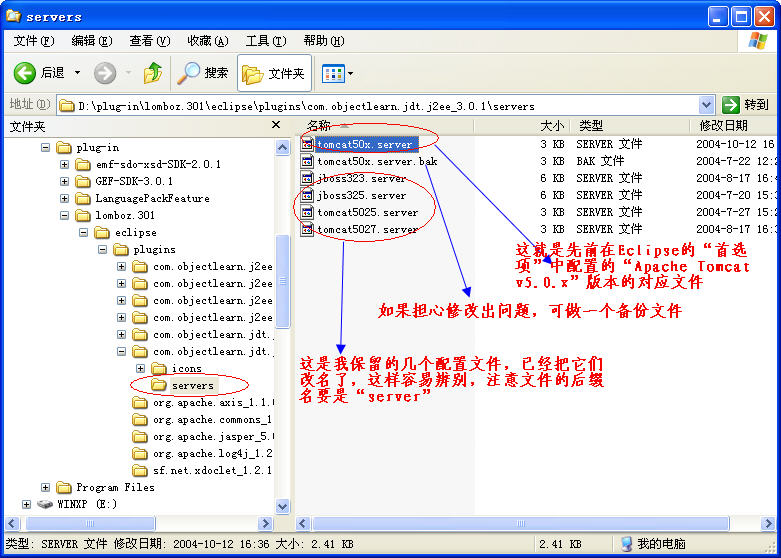This screenshot has height=558, width=781.
Task: Click the Up folder icon
Action: pos(152,73)
